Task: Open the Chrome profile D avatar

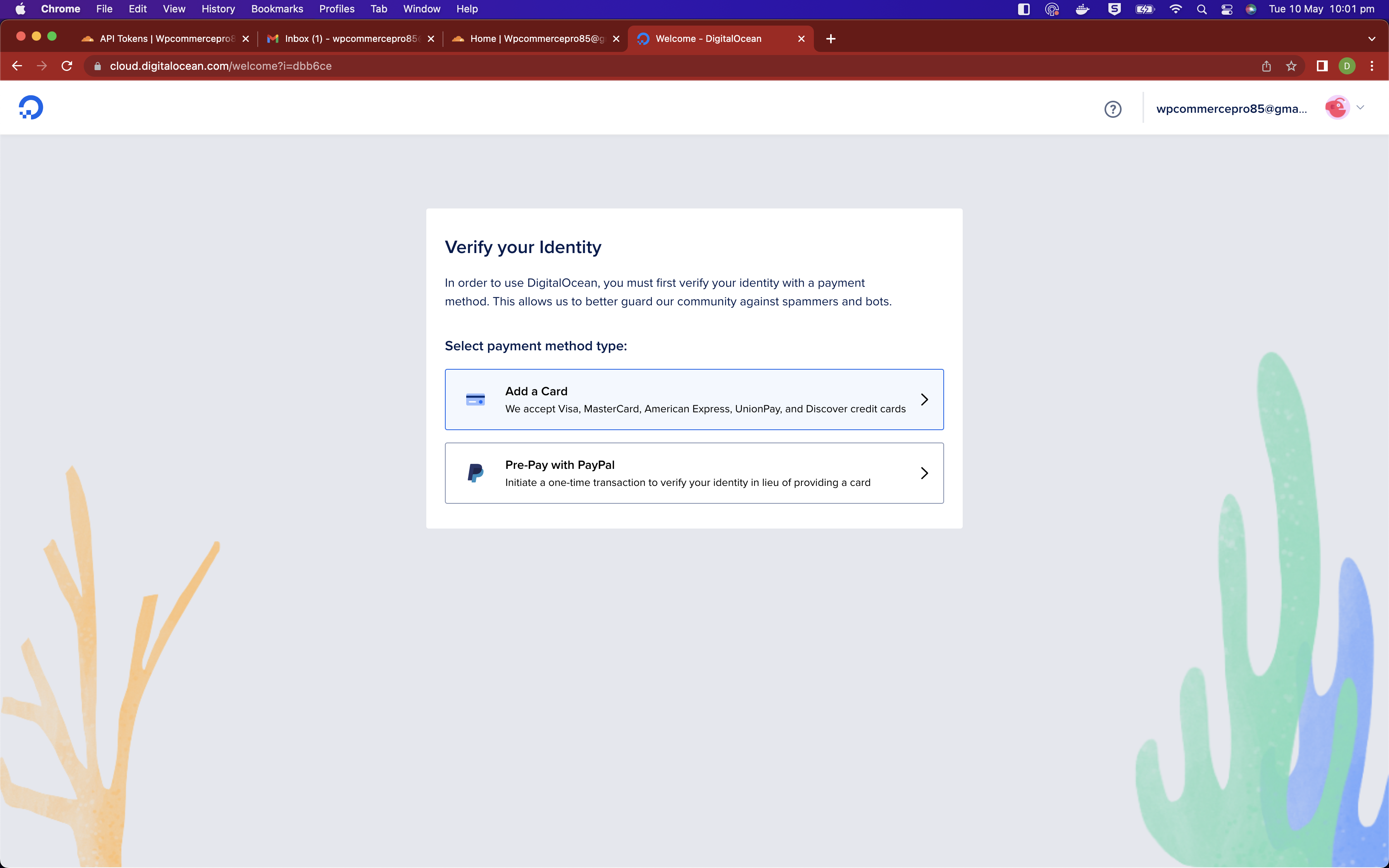Action: (1347, 66)
